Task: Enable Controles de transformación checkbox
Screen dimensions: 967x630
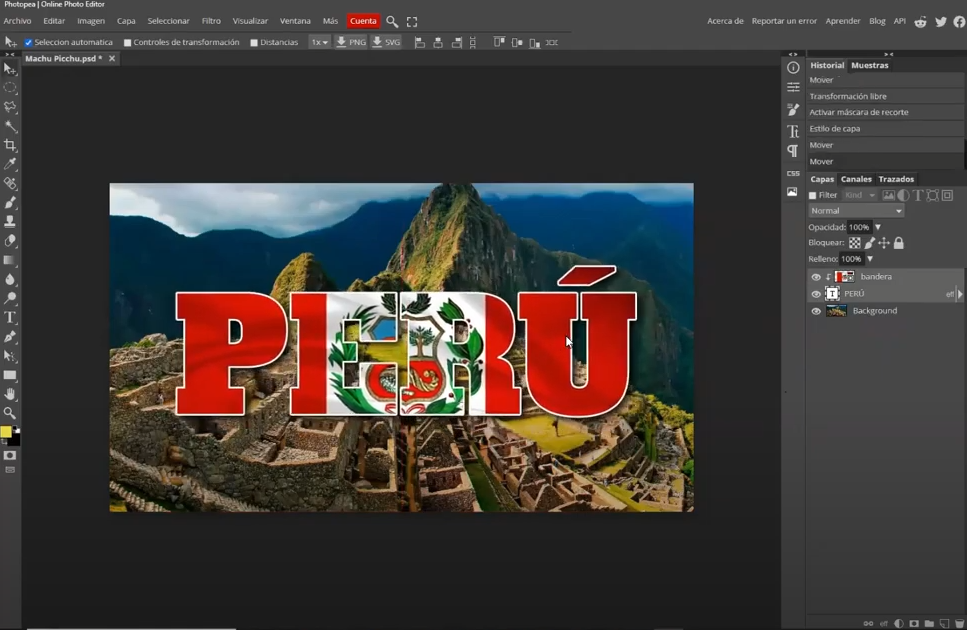Action: [128, 43]
